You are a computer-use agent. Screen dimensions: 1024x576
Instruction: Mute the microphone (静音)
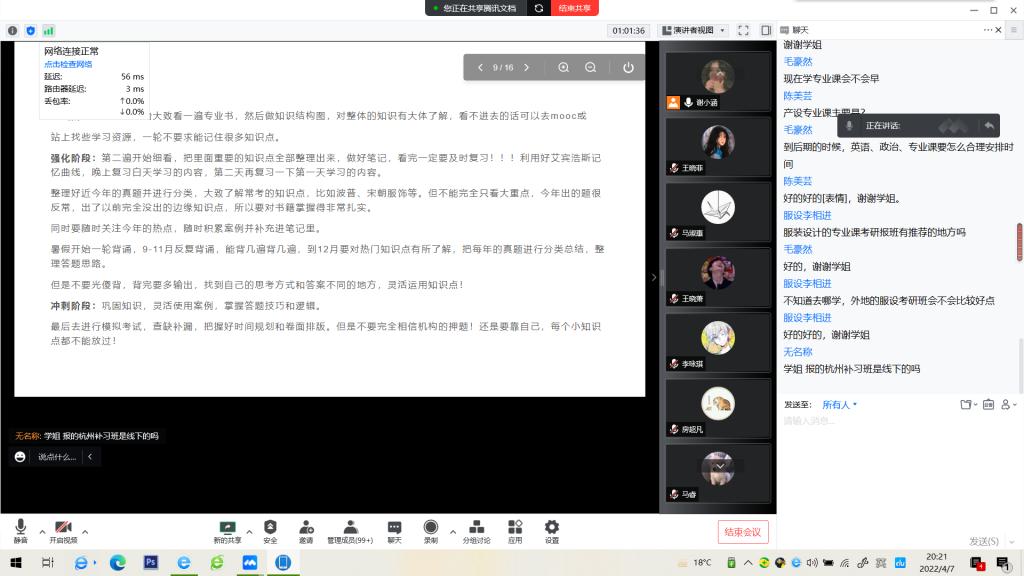(20, 530)
